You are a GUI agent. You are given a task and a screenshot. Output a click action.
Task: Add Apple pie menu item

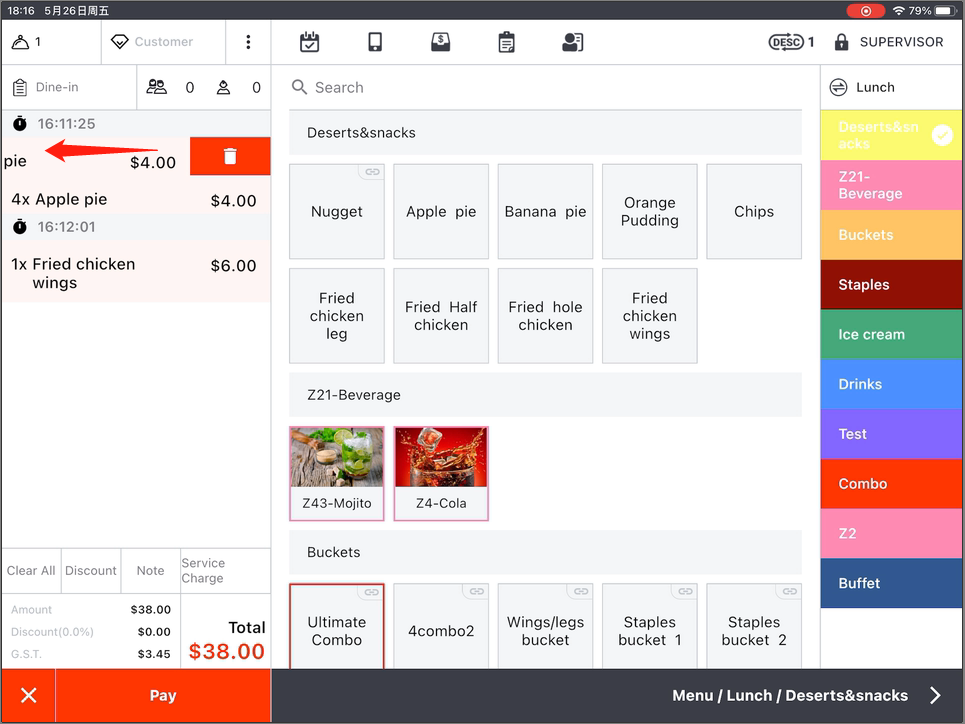click(x=441, y=211)
